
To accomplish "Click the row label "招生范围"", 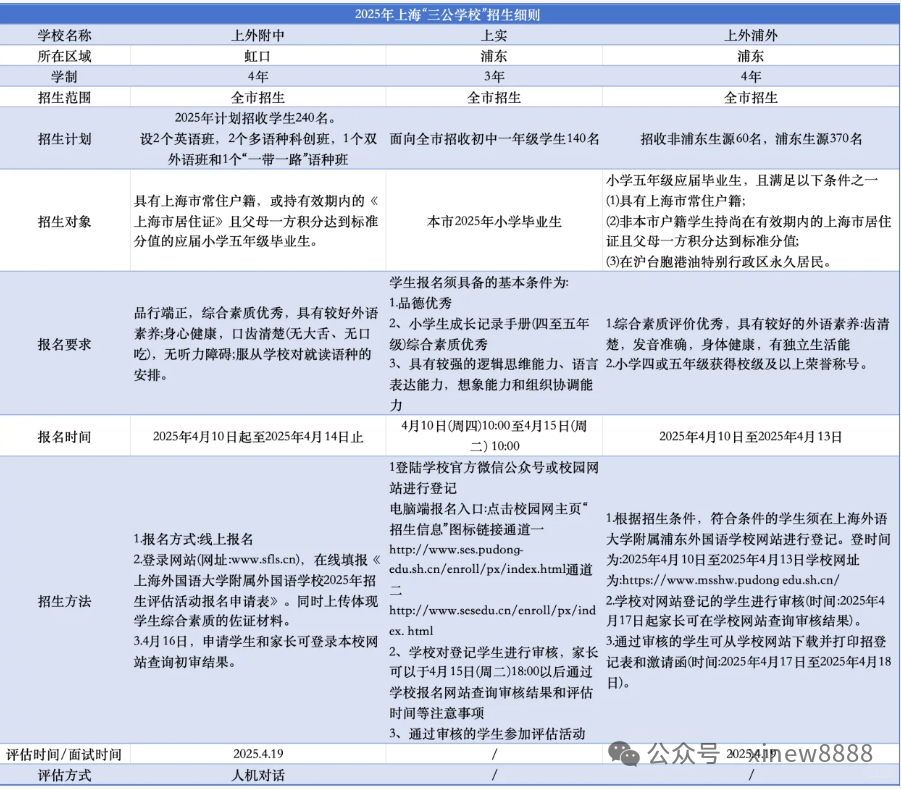I will (64, 97).
